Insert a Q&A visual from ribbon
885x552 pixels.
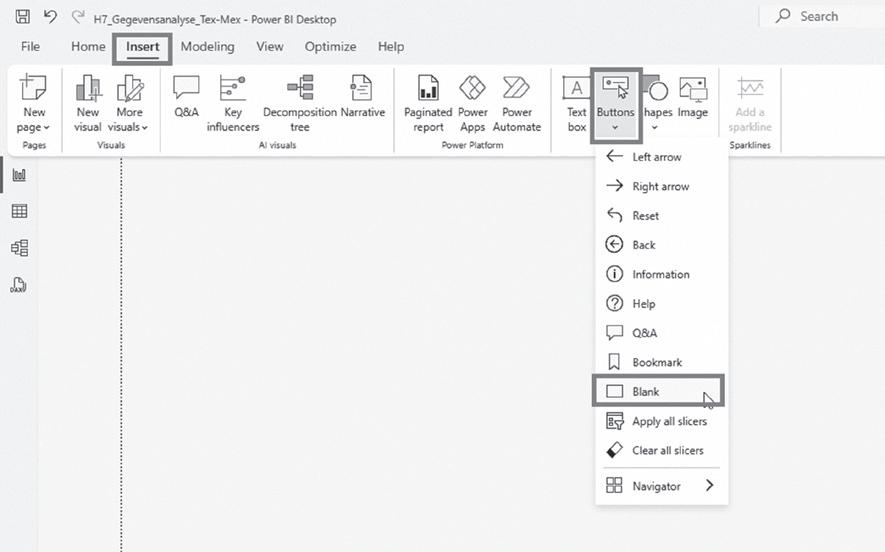pyautogui.click(x=186, y=97)
